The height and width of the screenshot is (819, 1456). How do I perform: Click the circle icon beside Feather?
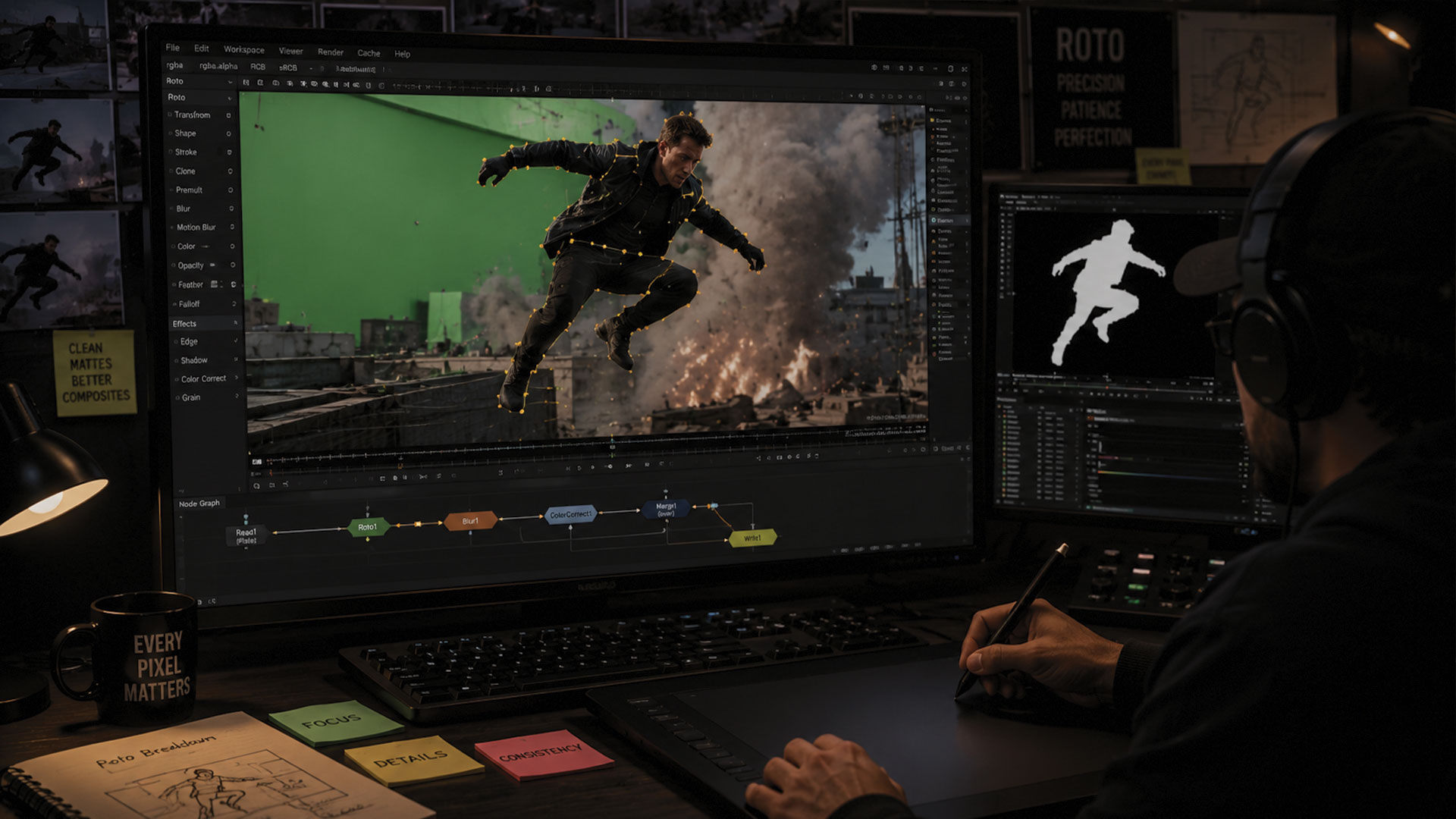pos(233,284)
